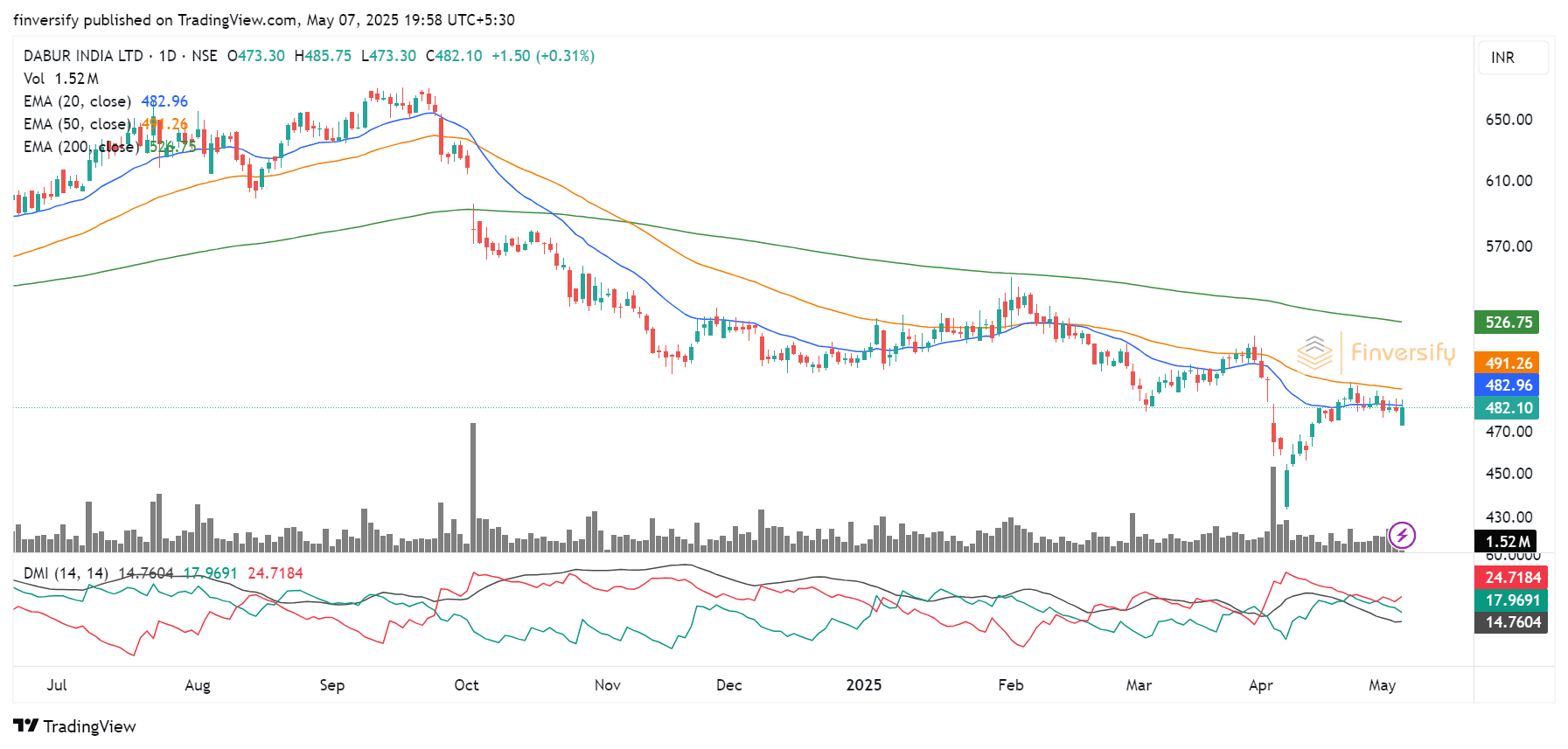
Task: Click the L473.30 low value
Action: (388, 56)
